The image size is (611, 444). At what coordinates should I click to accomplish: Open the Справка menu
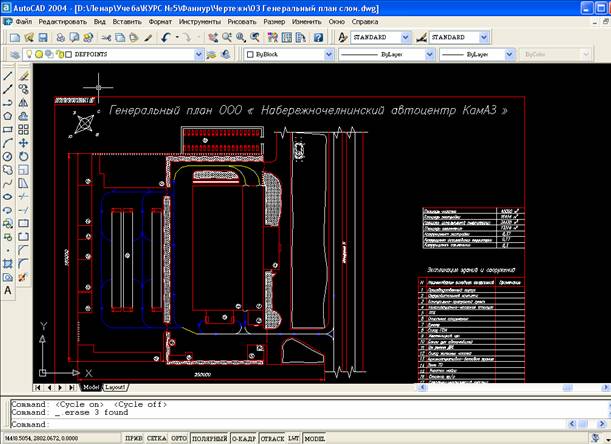tap(365, 22)
